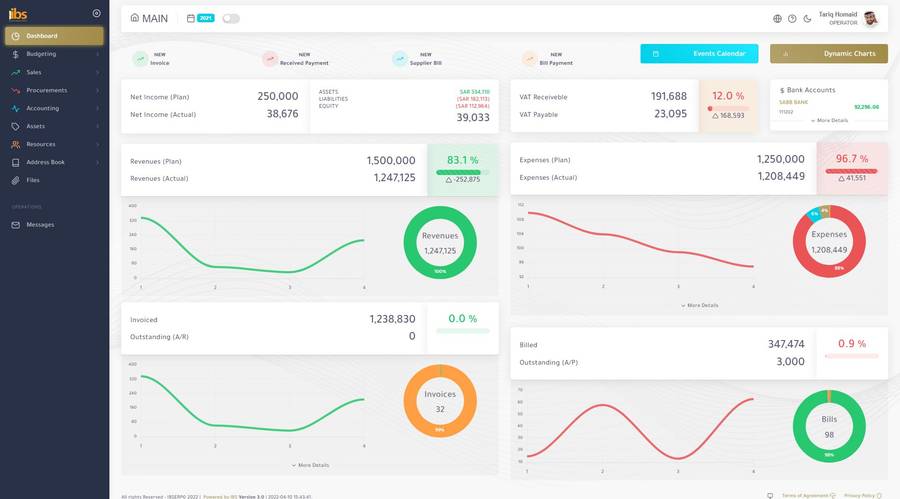Image resolution: width=900 pixels, height=499 pixels.
Task: Click the sidebar collapse circle icon
Action: point(96,13)
